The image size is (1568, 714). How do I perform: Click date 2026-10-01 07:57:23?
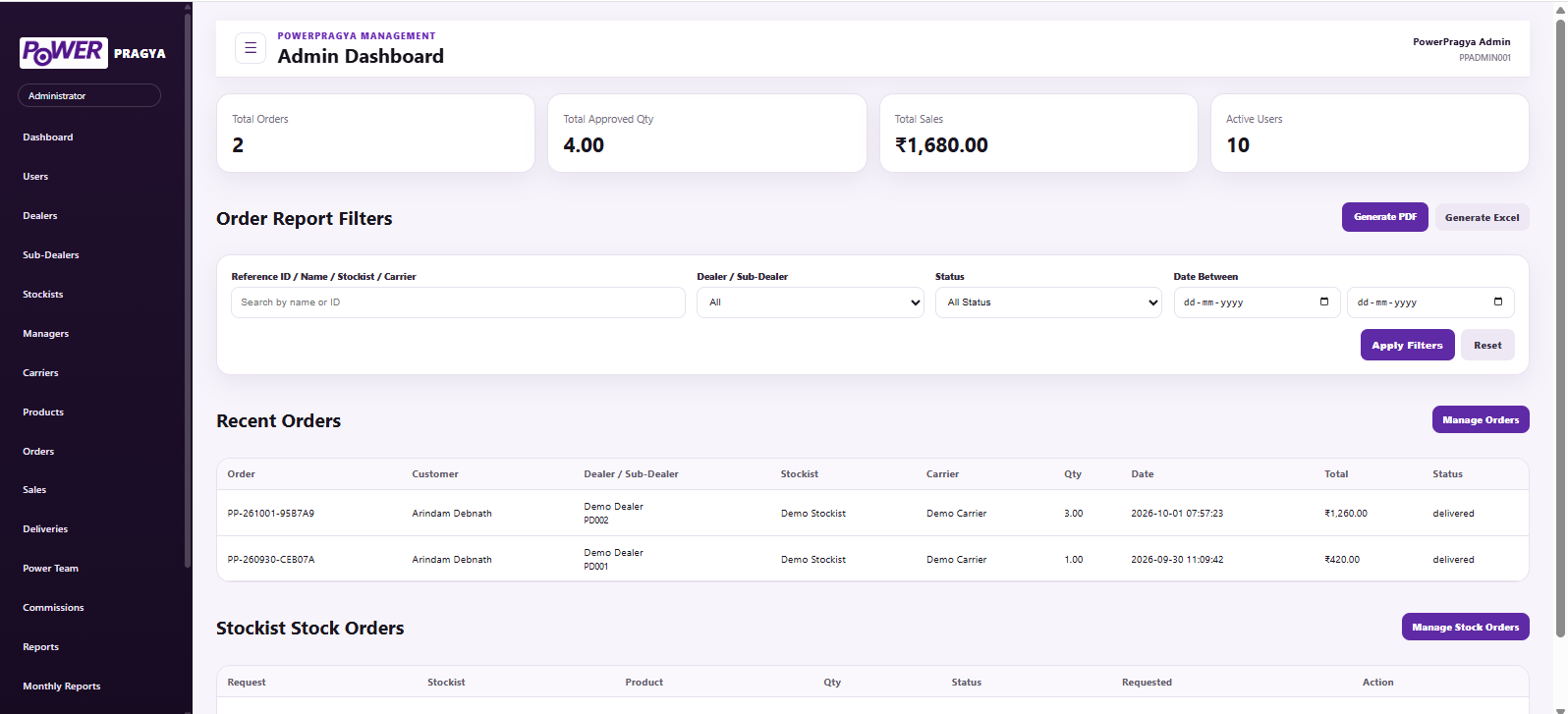point(1177,514)
